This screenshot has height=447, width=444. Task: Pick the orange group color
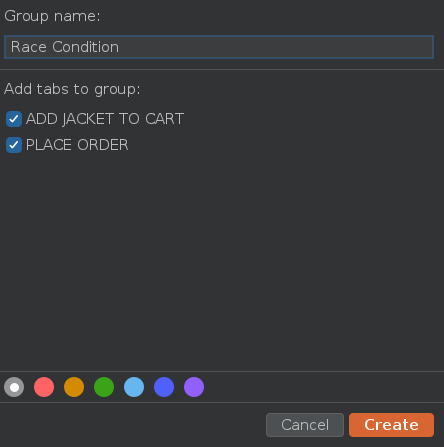[74, 387]
